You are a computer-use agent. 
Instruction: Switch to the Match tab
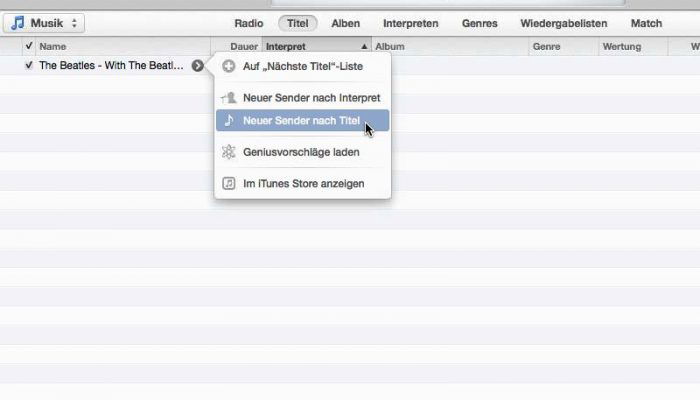tap(646, 23)
